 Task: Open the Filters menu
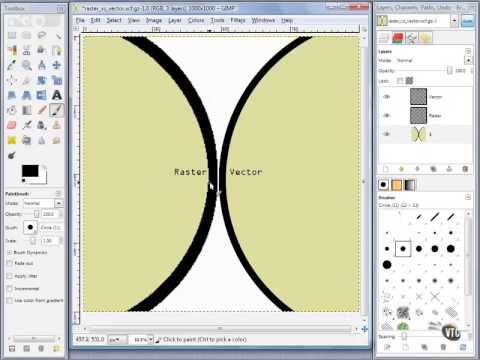click(x=238, y=20)
